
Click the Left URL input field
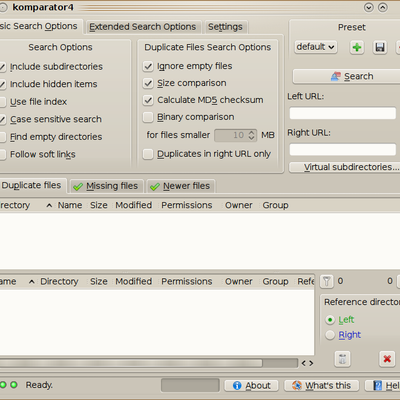(343, 114)
